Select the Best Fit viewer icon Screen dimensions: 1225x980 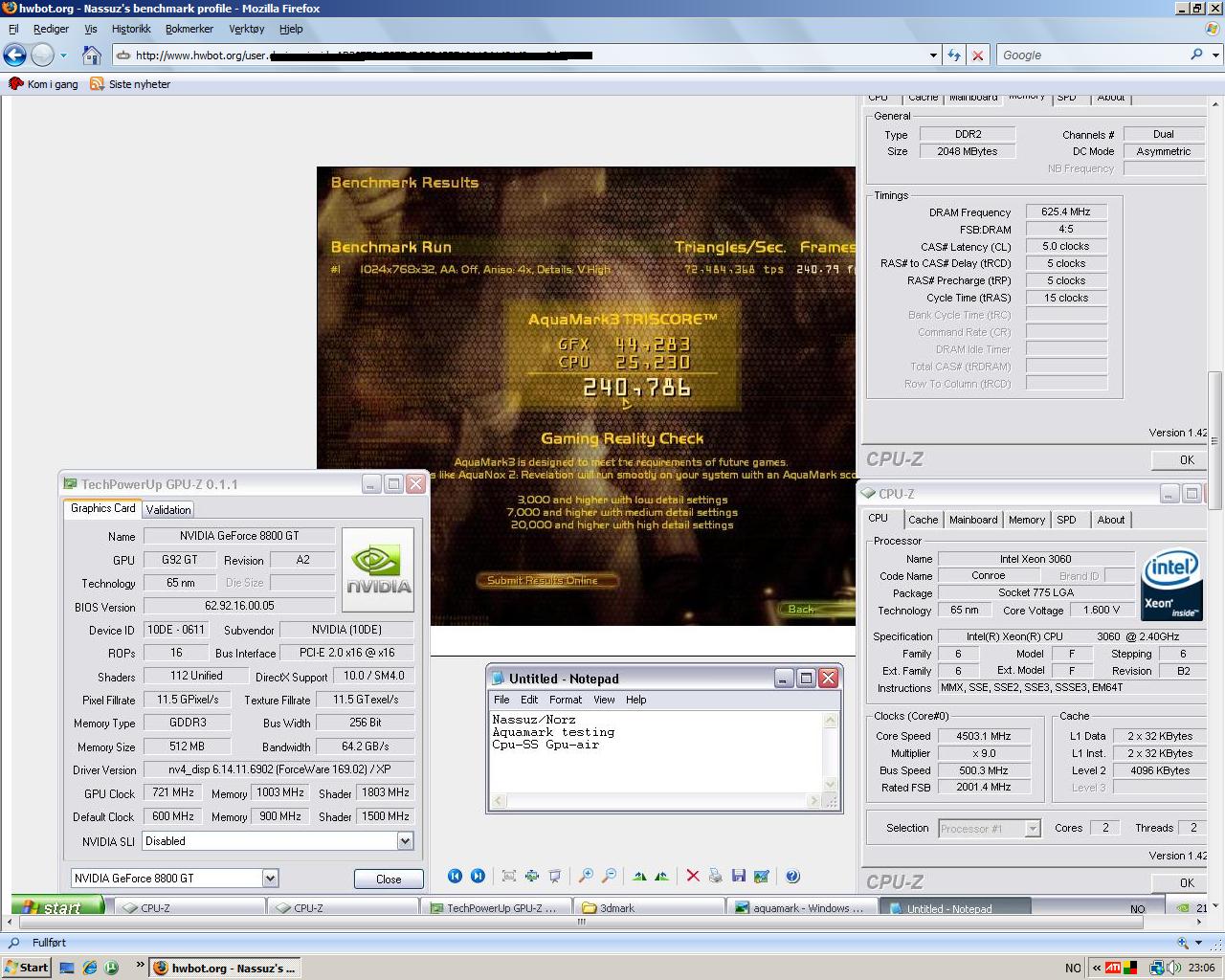pyautogui.click(x=509, y=876)
